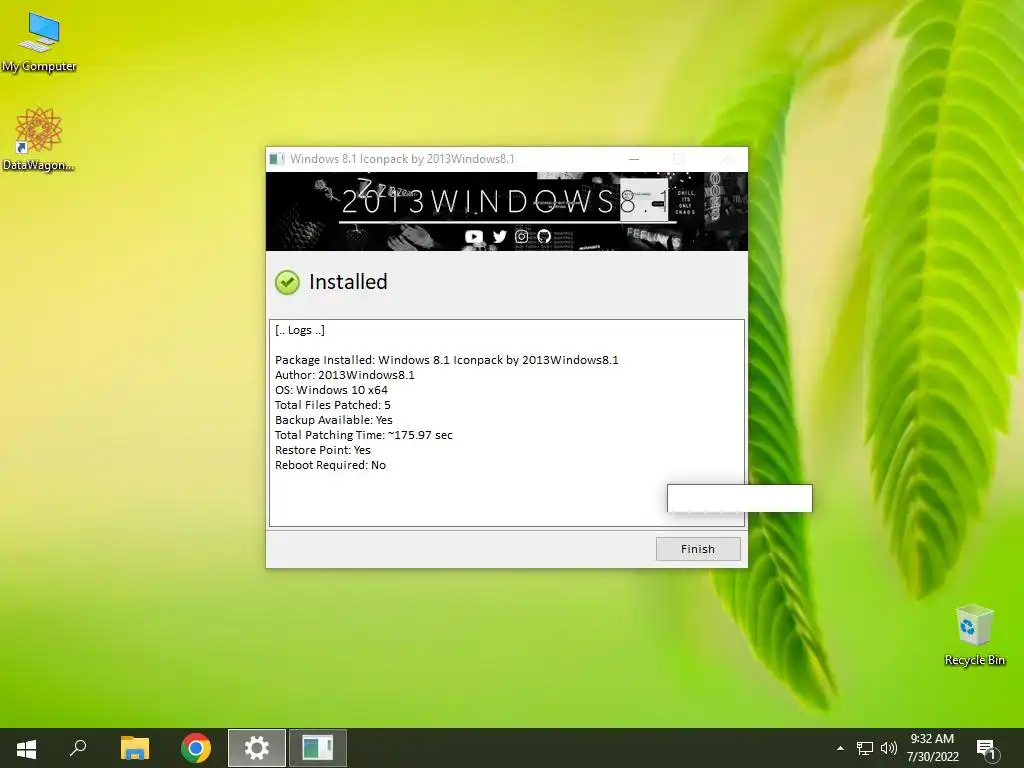The image size is (1024, 768).
Task: Click the "Package Installed" log line
Action: tap(447, 360)
